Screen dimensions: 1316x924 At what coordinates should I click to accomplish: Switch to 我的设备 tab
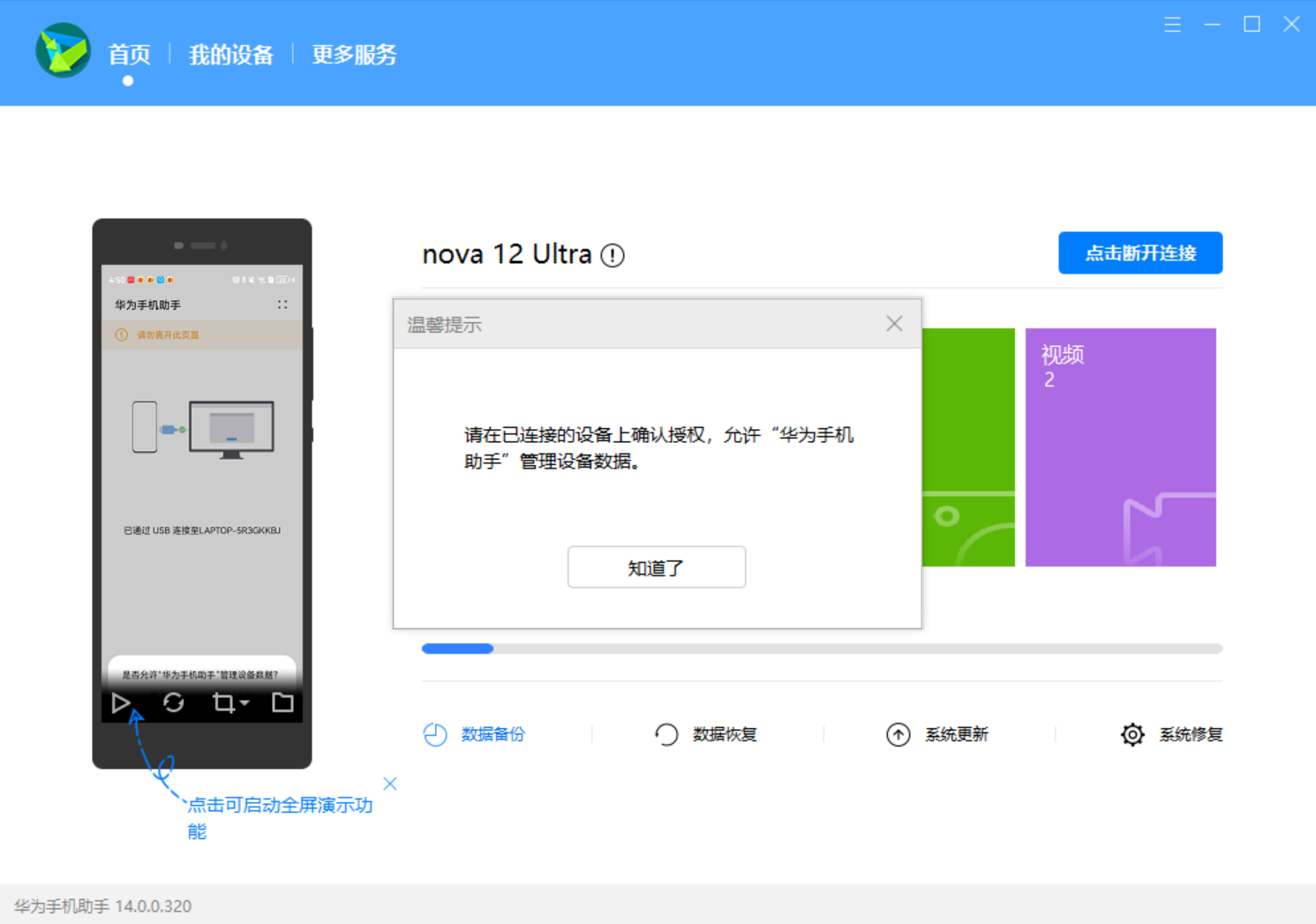point(231,55)
